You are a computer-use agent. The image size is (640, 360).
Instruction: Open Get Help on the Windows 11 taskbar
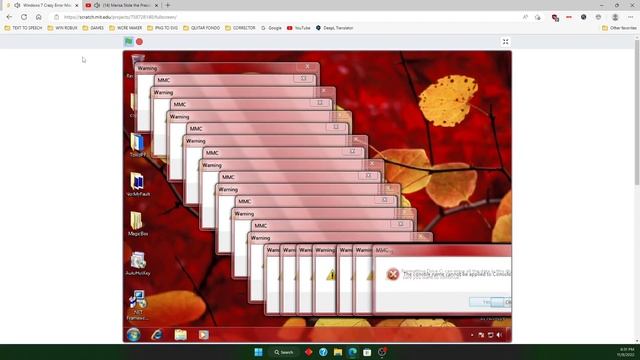(323, 352)
